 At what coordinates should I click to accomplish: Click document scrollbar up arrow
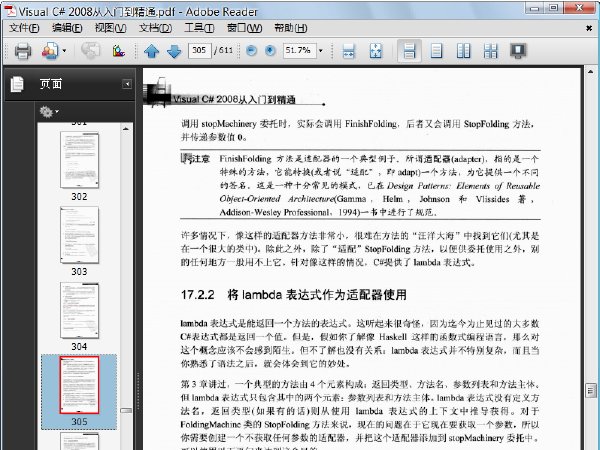click(x=590, y=72)
